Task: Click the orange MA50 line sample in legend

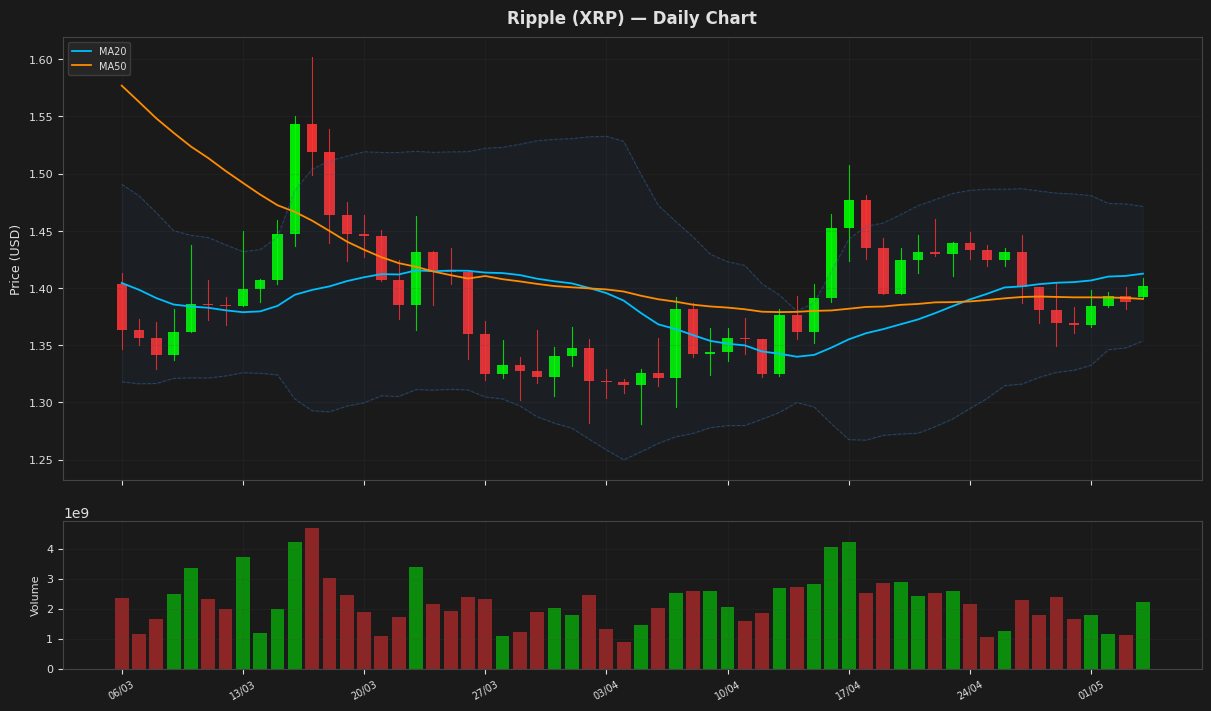Action: (x=82, y=66)
